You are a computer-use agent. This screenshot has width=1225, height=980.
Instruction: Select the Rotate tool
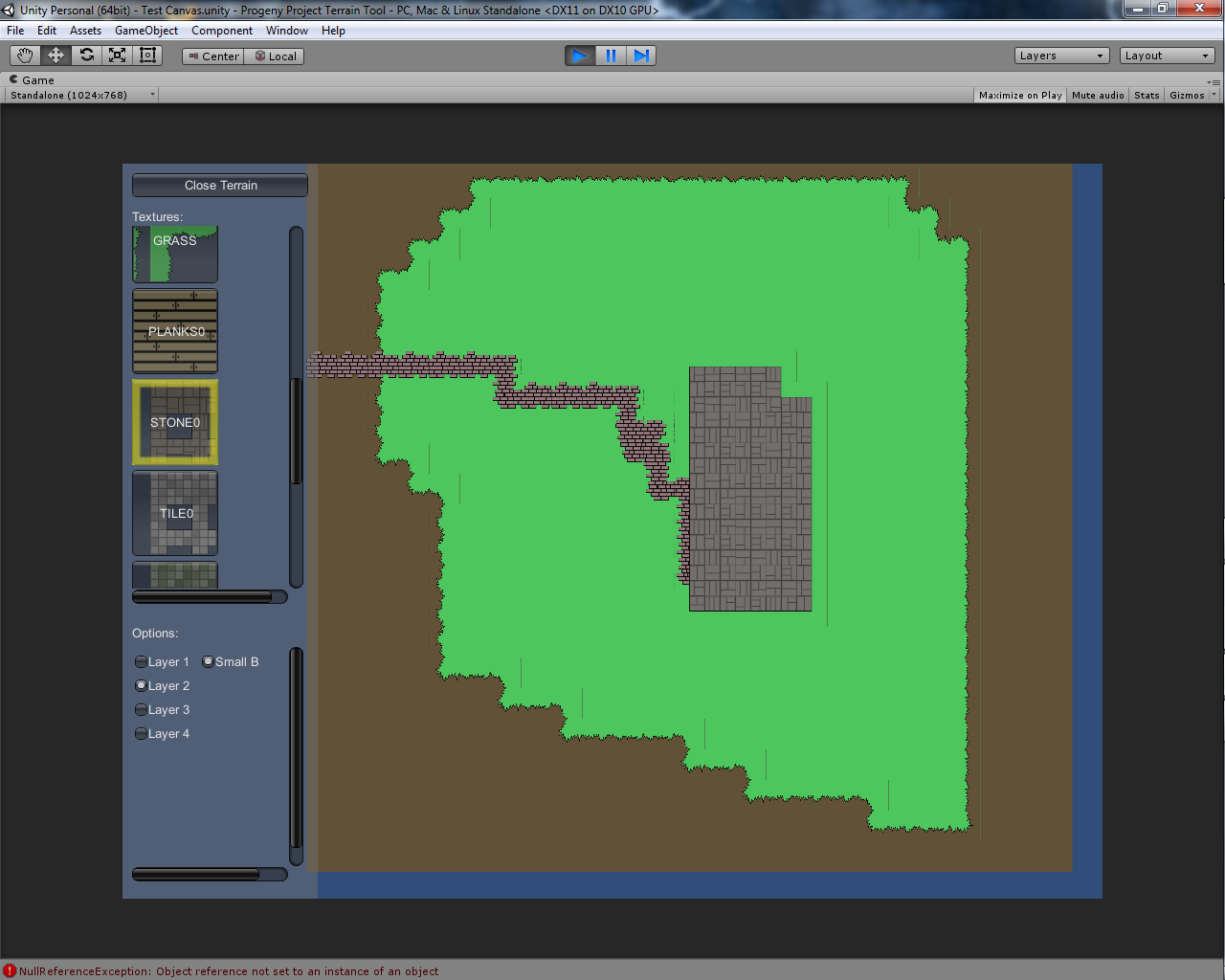[x=86, y=56]
